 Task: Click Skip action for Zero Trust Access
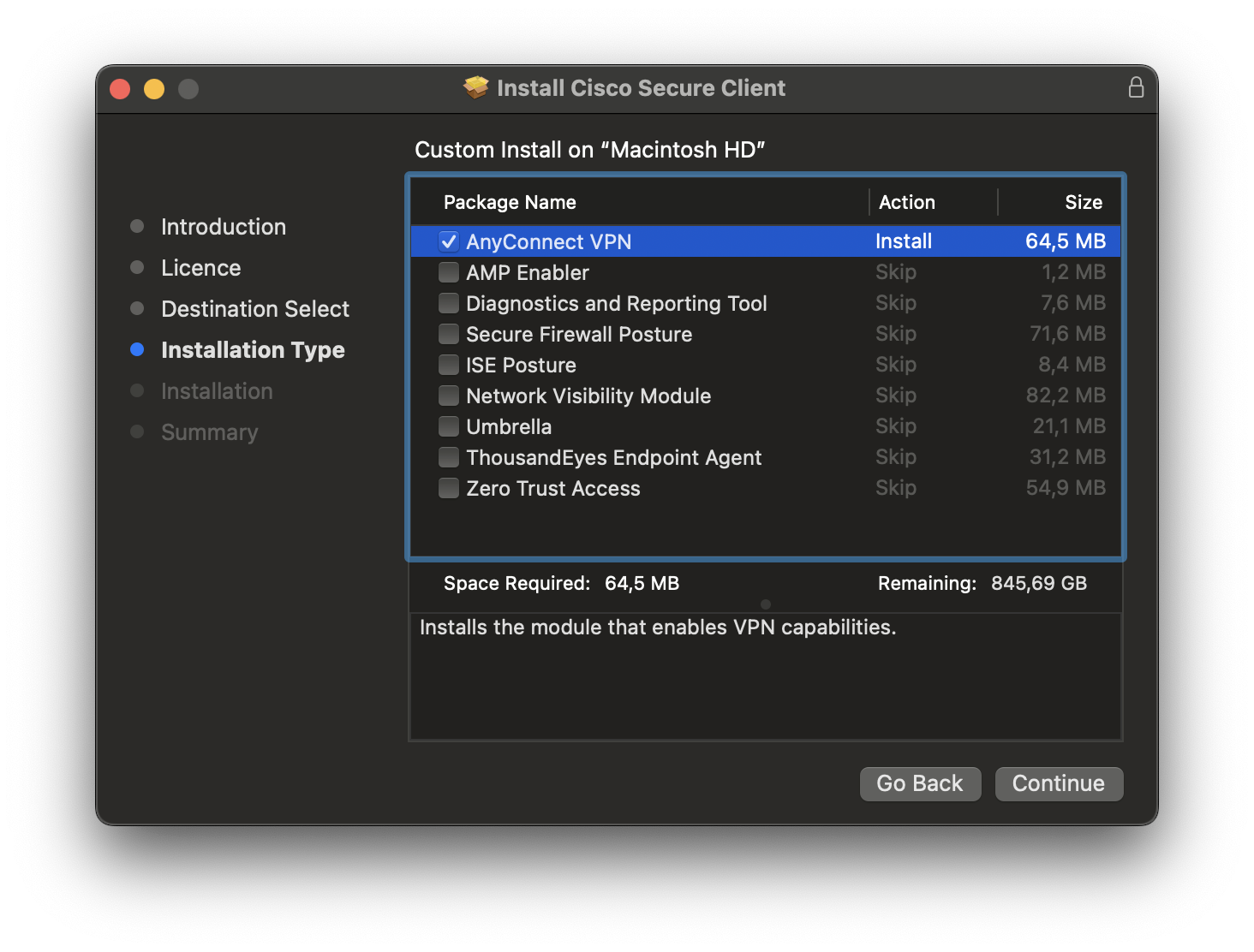(896, 488)
